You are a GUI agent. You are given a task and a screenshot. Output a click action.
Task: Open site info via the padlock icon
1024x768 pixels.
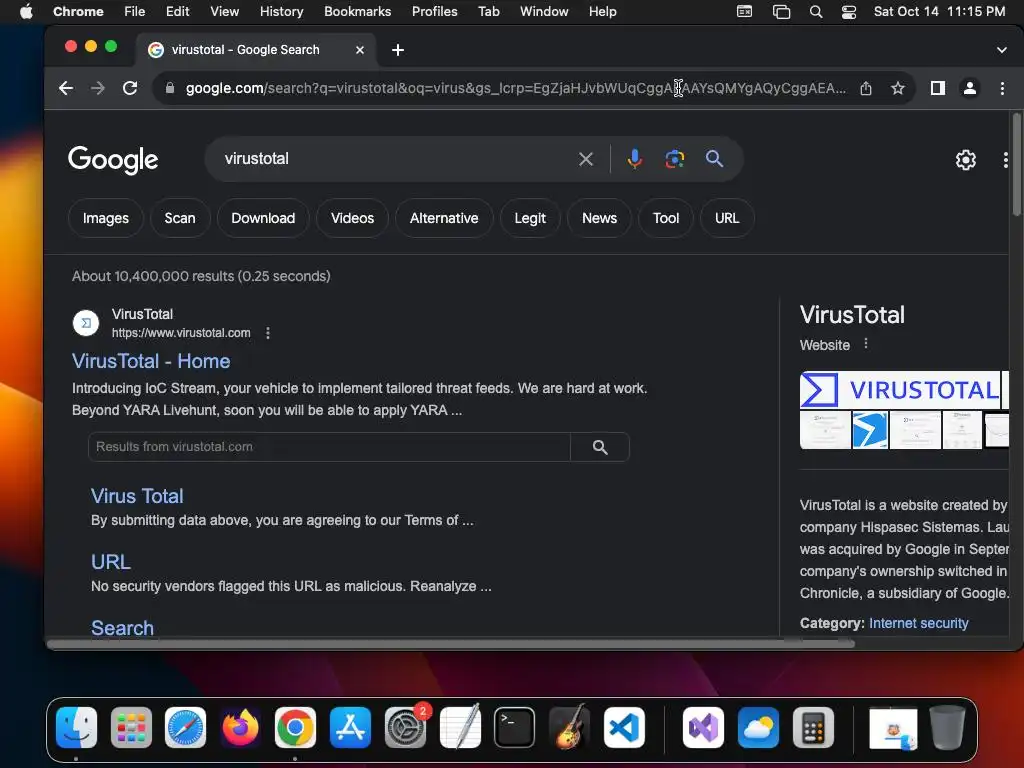pyautogui.click(x=170, y=88)
